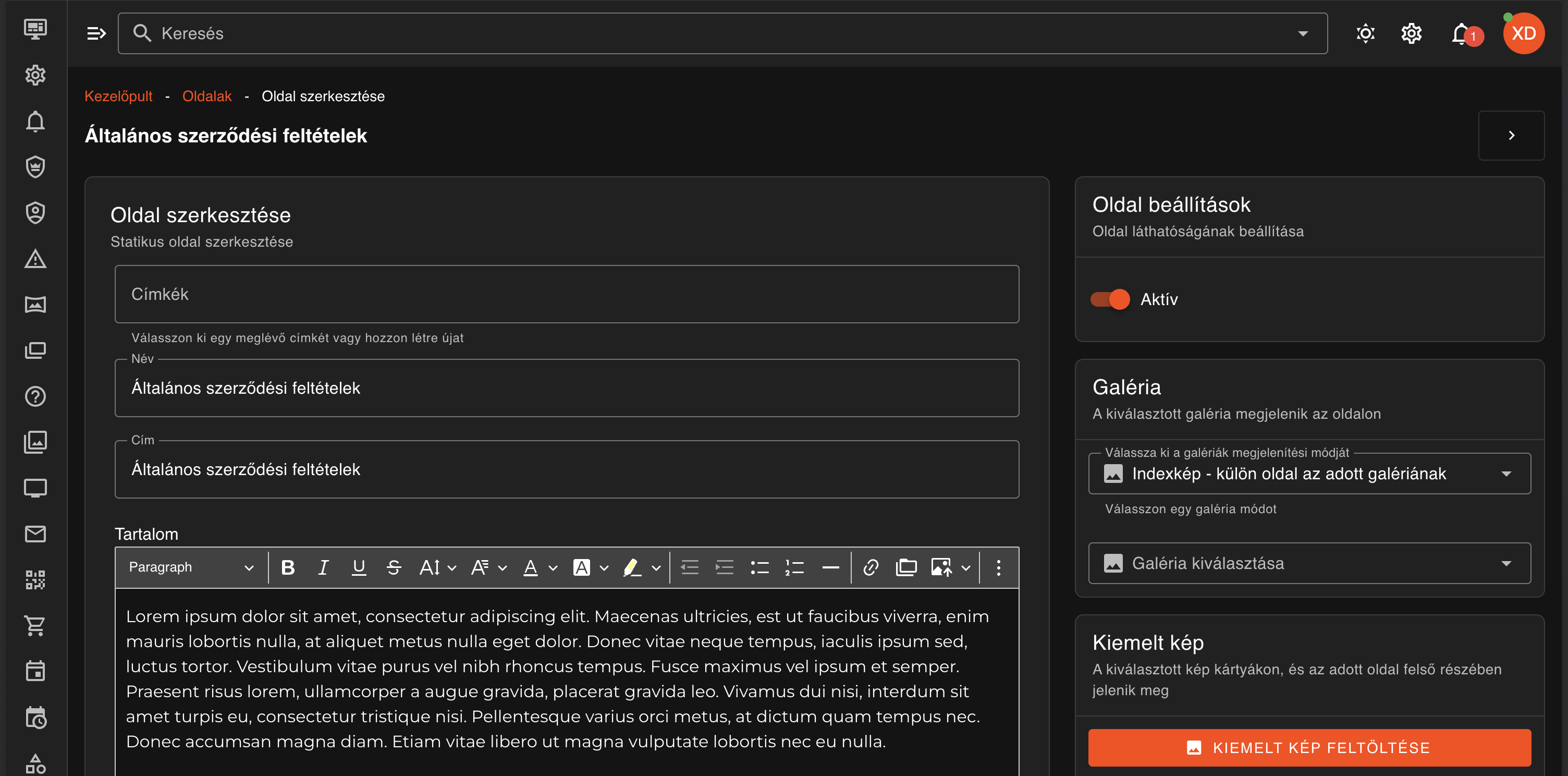Image resolution: width=1568 pixels, height=776 pixels.
Task: Go to Kezelőpult breadcrumb
Action: pos(118,96)
